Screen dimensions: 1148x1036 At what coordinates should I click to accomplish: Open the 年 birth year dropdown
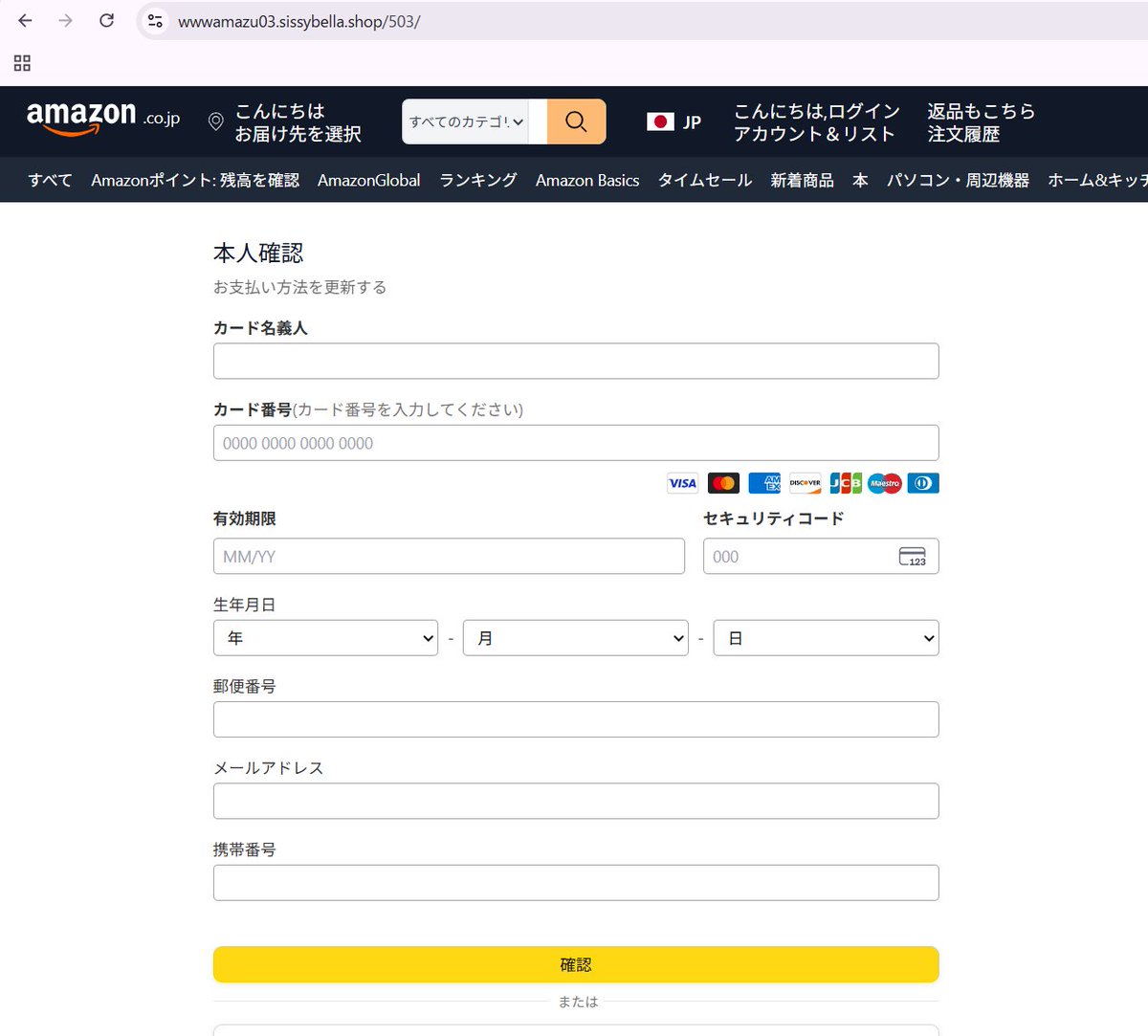point(325,637)
